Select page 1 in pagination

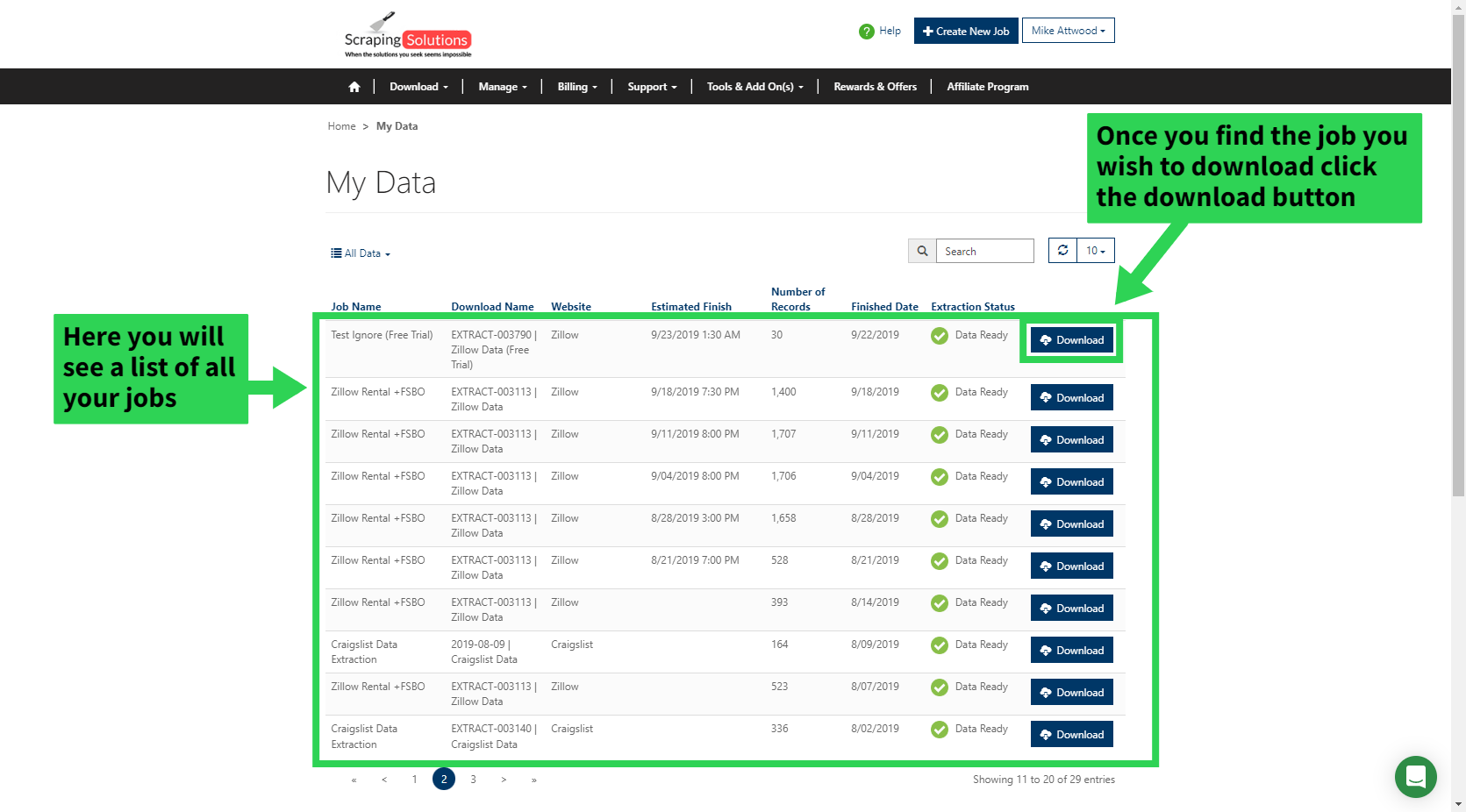(x=414, y=780)
